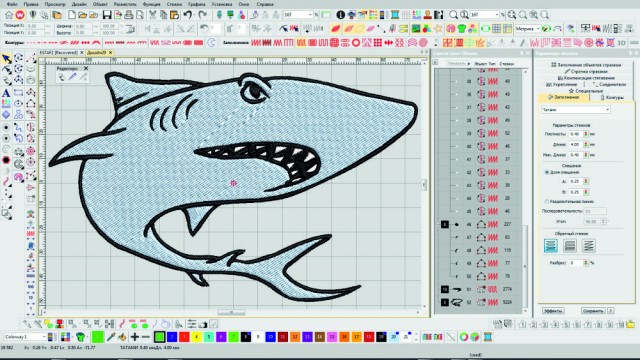
Task: Select object row 52 with 5224 stitches
Action: click(x=478, y=302)
